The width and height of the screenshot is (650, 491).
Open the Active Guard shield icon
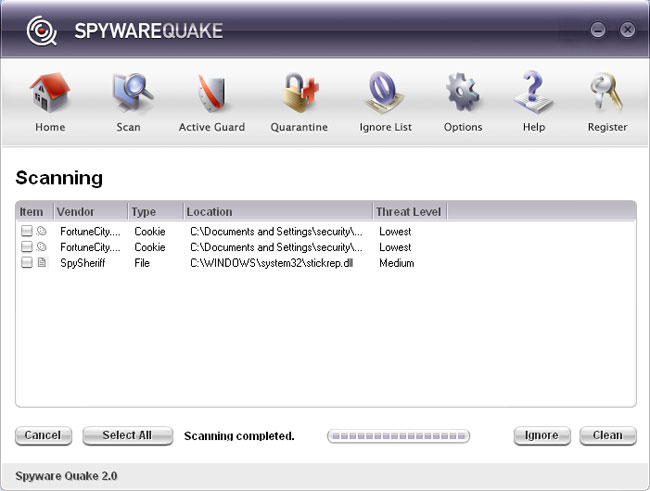[x=211, y=93]
